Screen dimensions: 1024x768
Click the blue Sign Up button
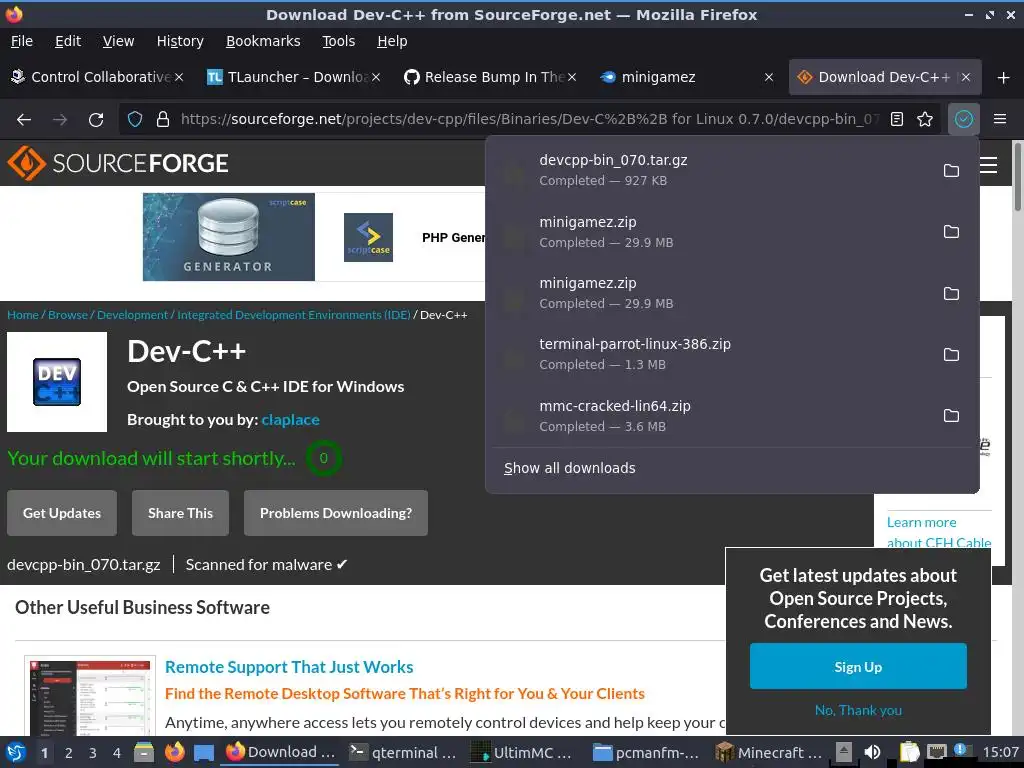858,666
